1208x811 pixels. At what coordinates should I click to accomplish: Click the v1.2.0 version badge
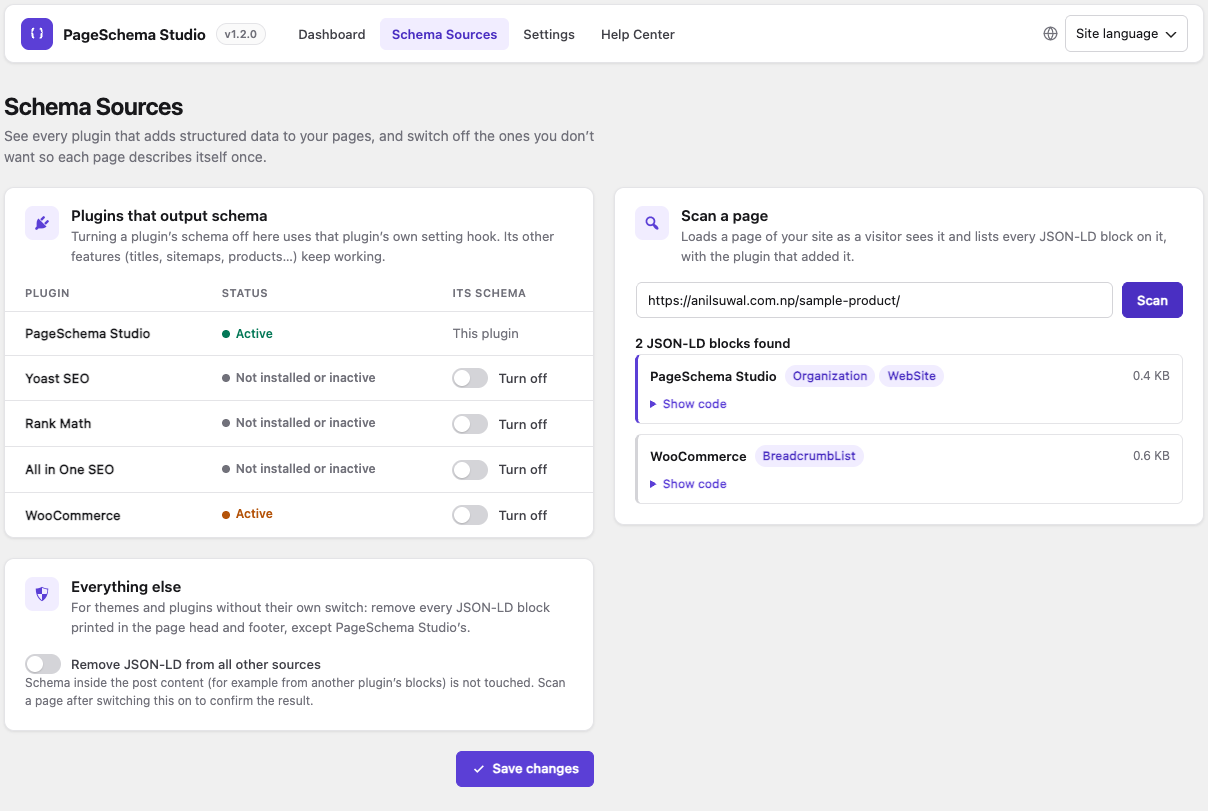pos(241,34)
